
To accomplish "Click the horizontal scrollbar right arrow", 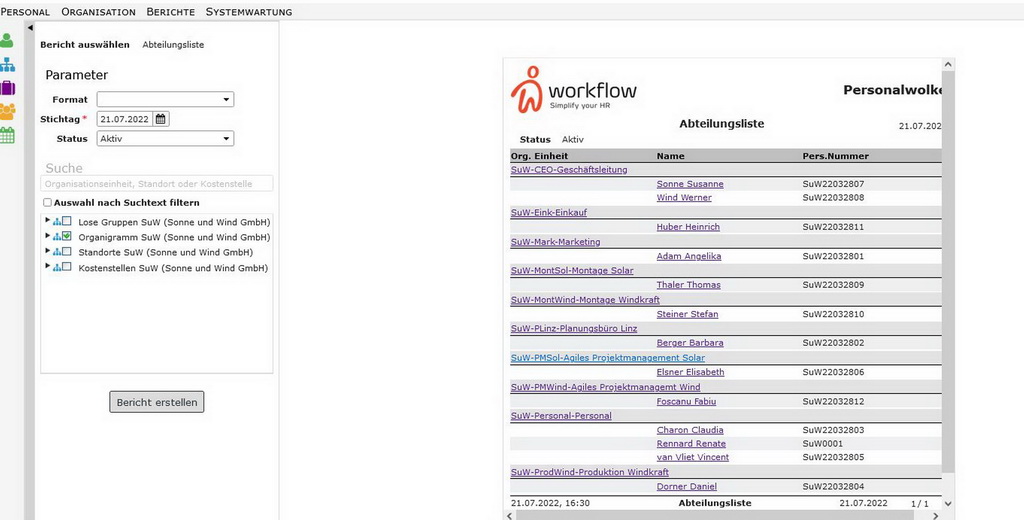I will tap(936, 516).
